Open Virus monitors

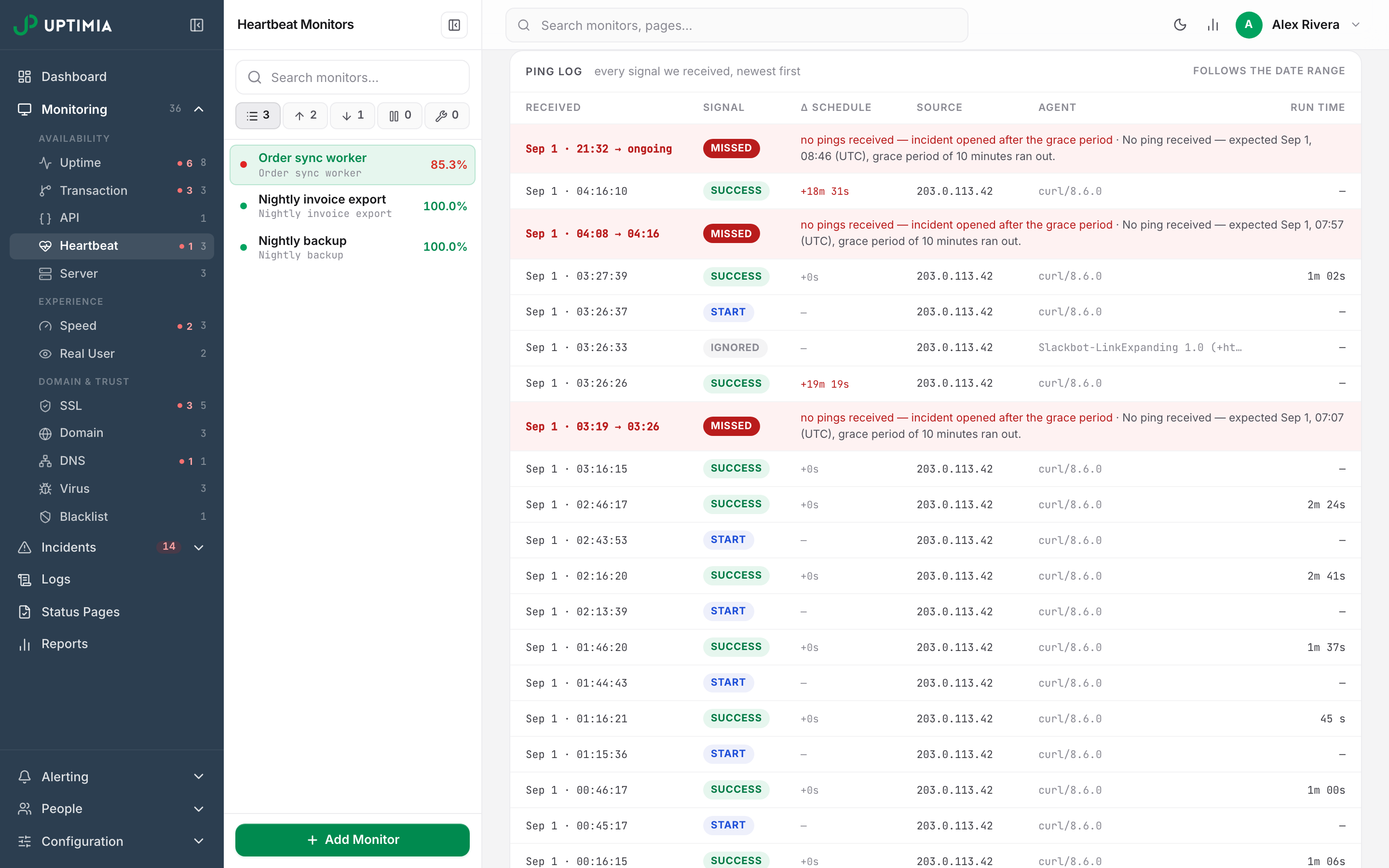pos(112,488)
